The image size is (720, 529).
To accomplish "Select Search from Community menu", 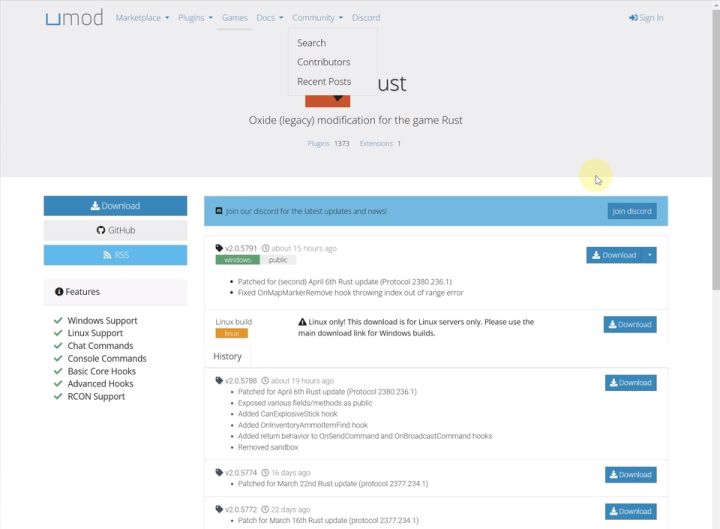I will [311, 43].
